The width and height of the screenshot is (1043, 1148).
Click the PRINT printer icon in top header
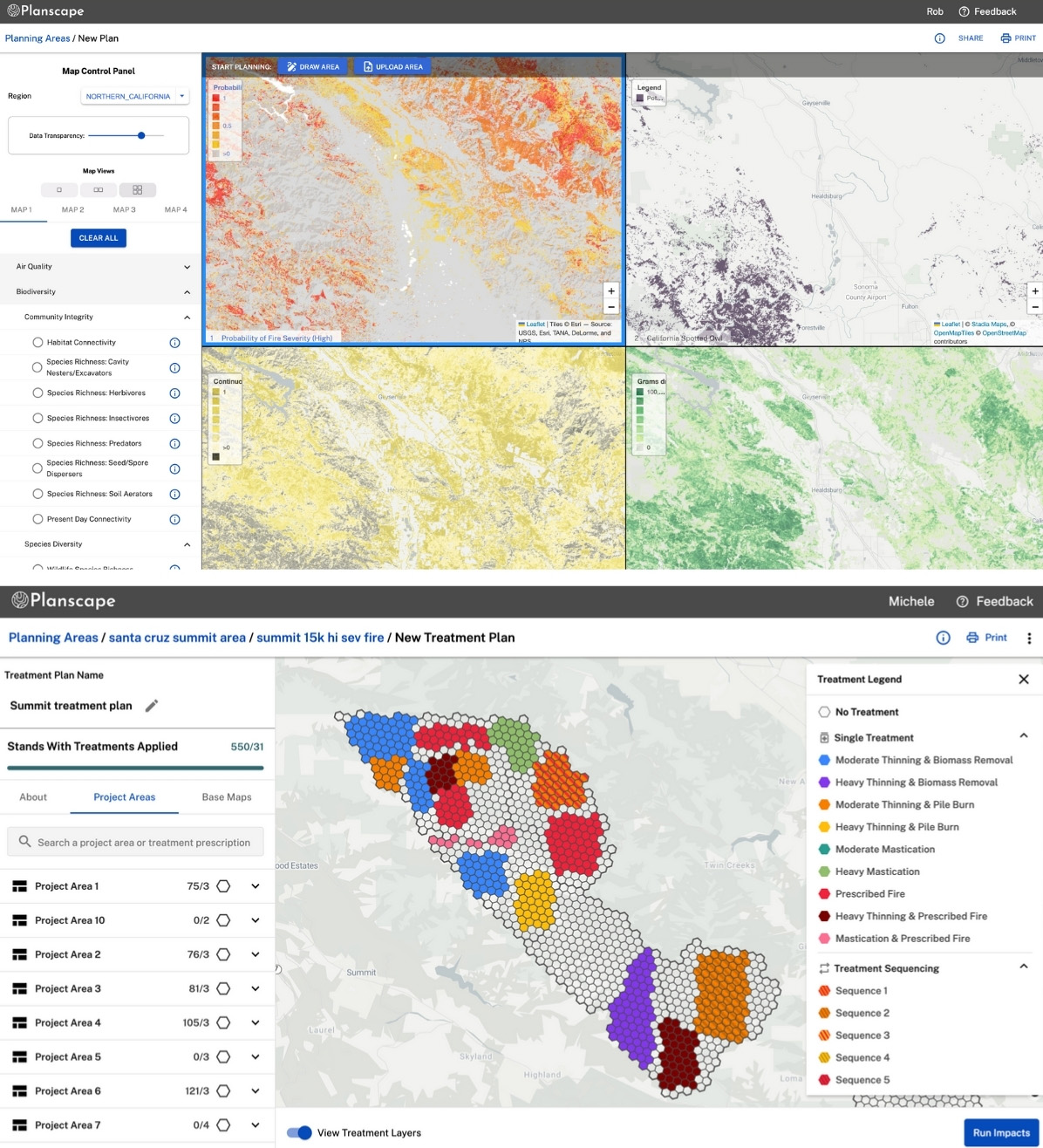point(1006,38)
